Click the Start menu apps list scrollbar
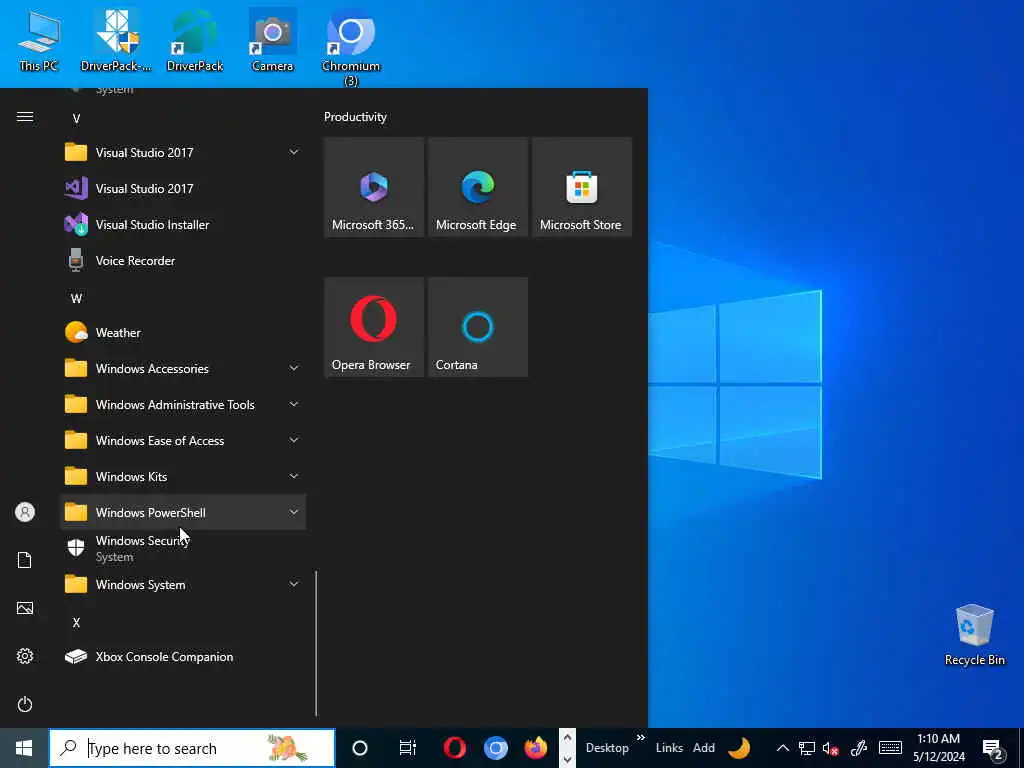 (x=316, y=643)
